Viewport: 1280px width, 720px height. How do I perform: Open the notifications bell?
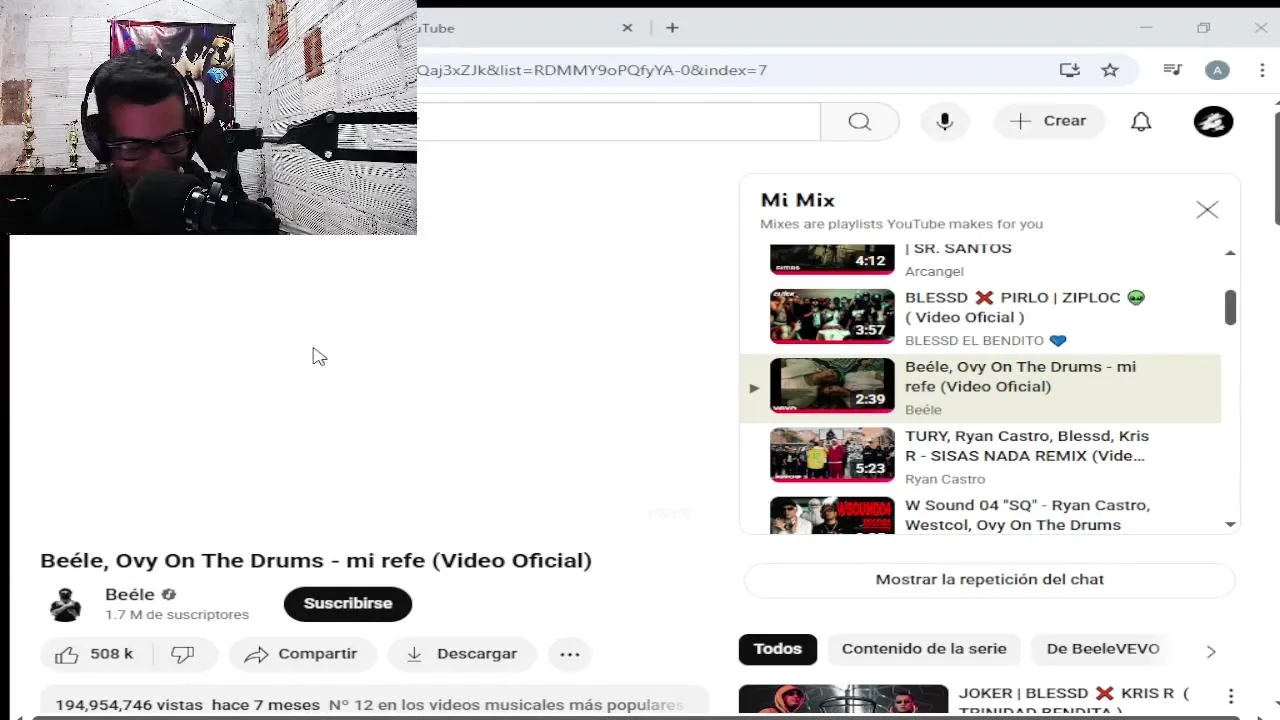click(x=1141, y=121)
